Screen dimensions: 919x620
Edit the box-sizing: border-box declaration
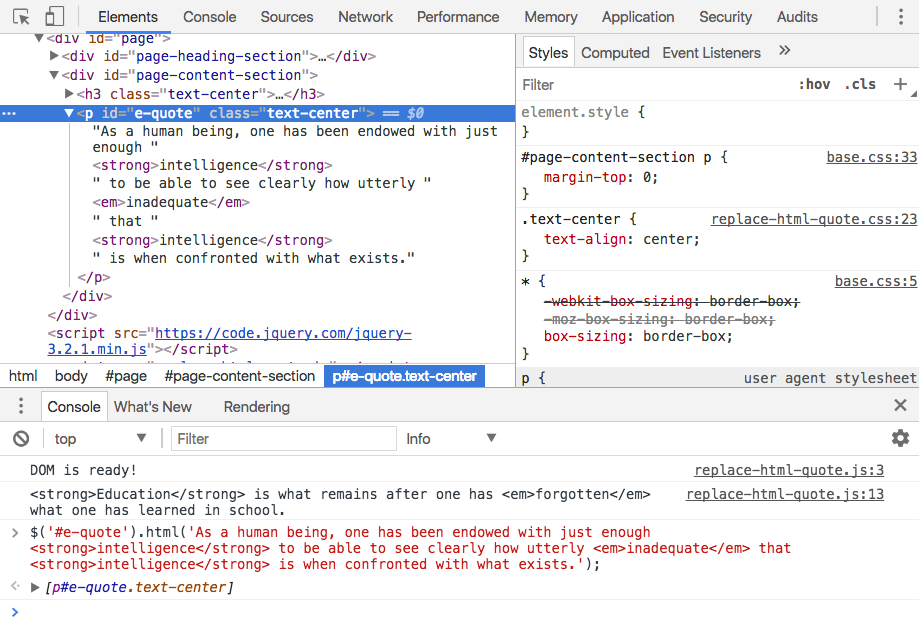click(638, 336)
